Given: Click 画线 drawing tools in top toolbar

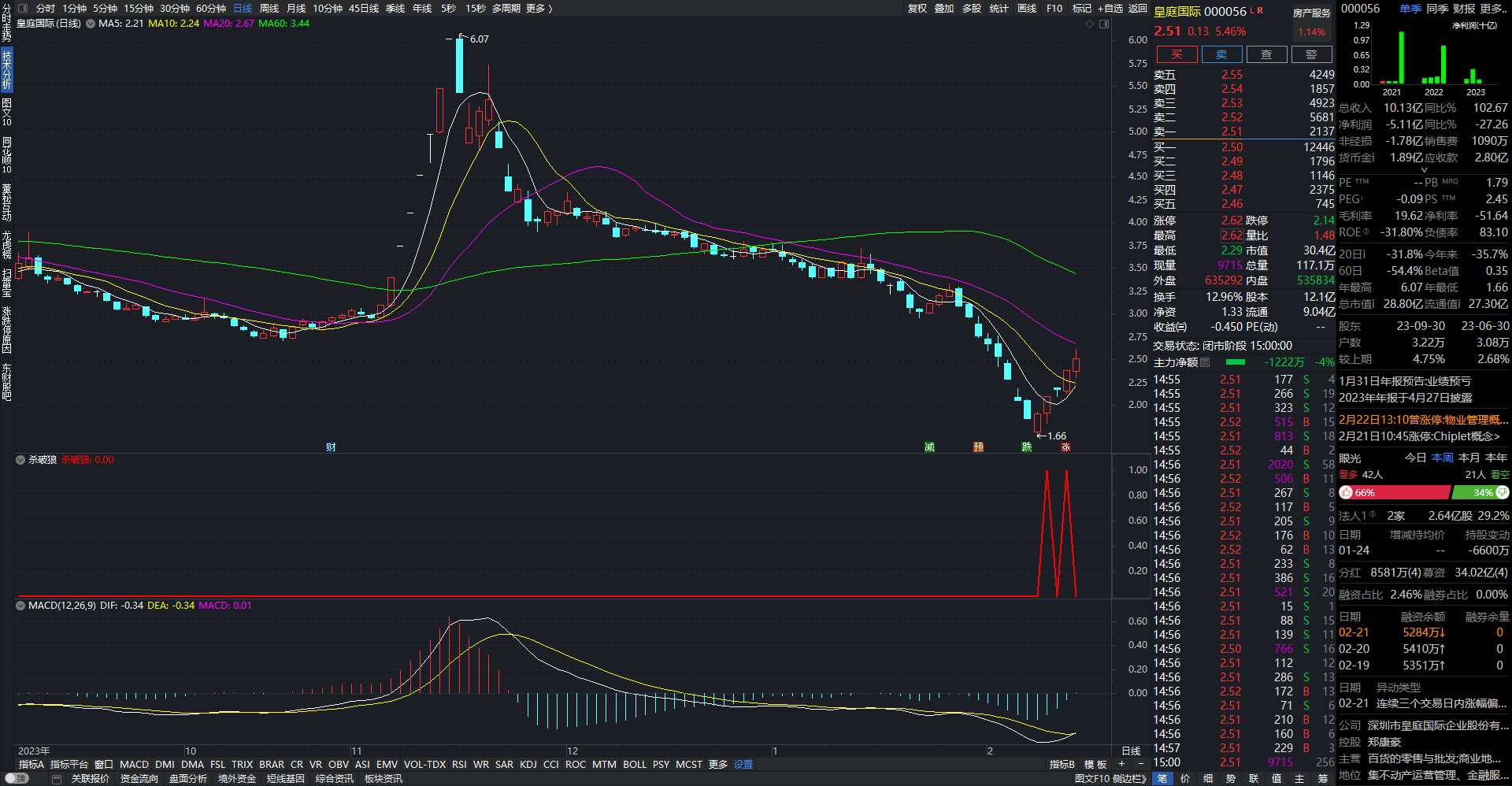Looking at the screenshot, I should [1027, 9].
